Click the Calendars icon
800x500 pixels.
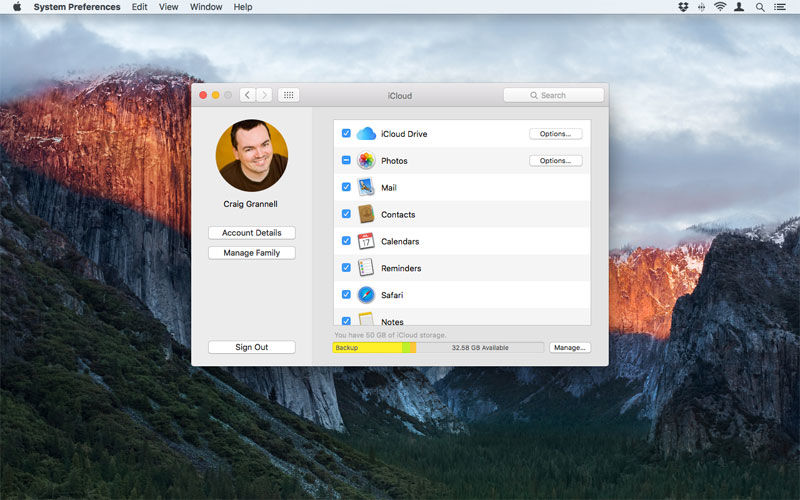tap(366, 241)
